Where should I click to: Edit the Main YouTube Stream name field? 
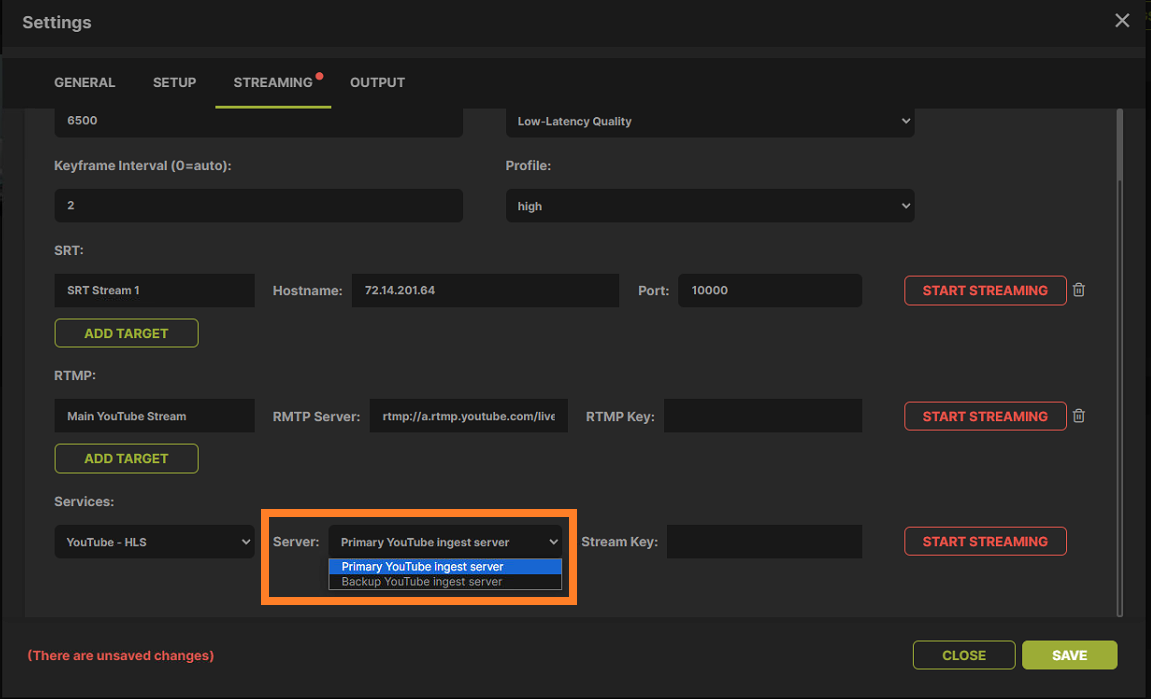[x=154, y=416]
